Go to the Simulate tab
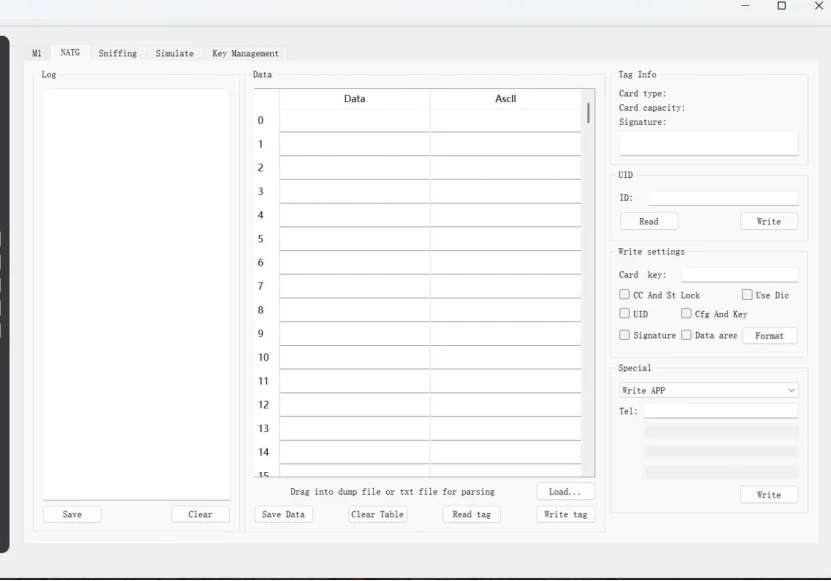This screenshot has height=581, width=831. pyautogui.click(x=174, y=53)
